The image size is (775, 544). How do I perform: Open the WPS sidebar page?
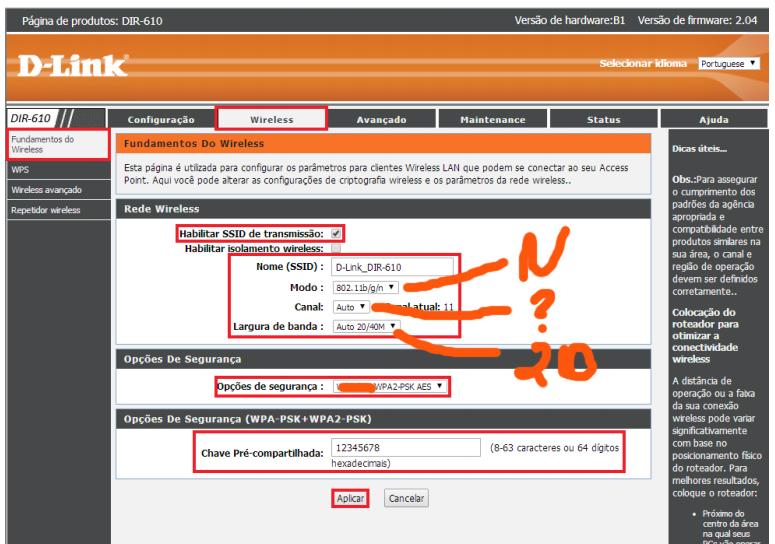click(58, 169)
